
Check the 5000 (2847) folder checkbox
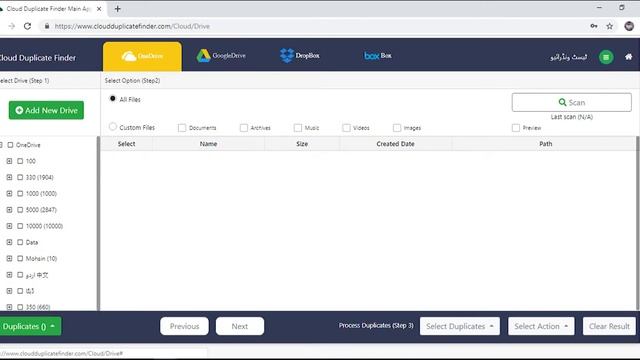point(20,210)
